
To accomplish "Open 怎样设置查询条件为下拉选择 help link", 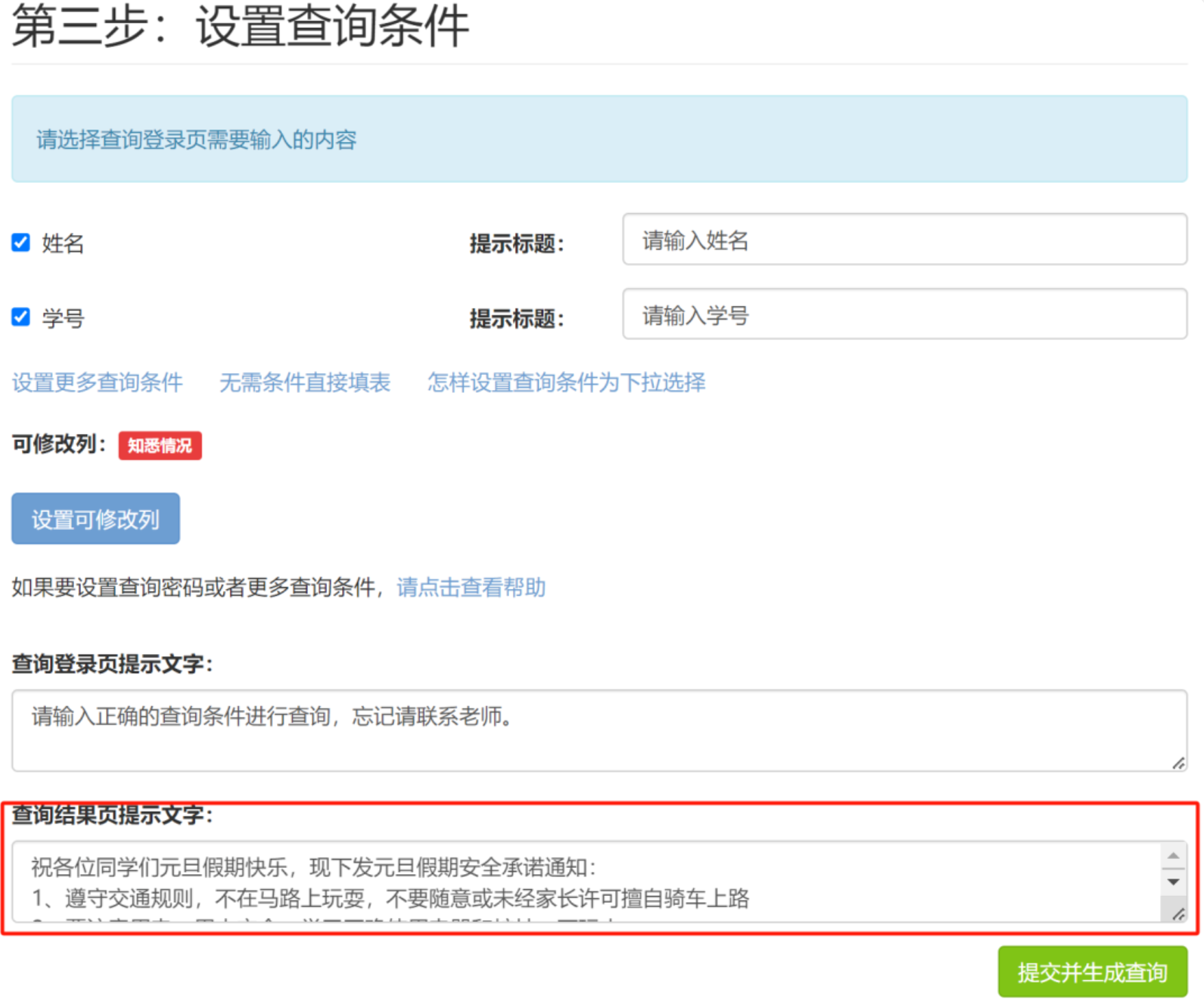I will (x=566, y=382).
